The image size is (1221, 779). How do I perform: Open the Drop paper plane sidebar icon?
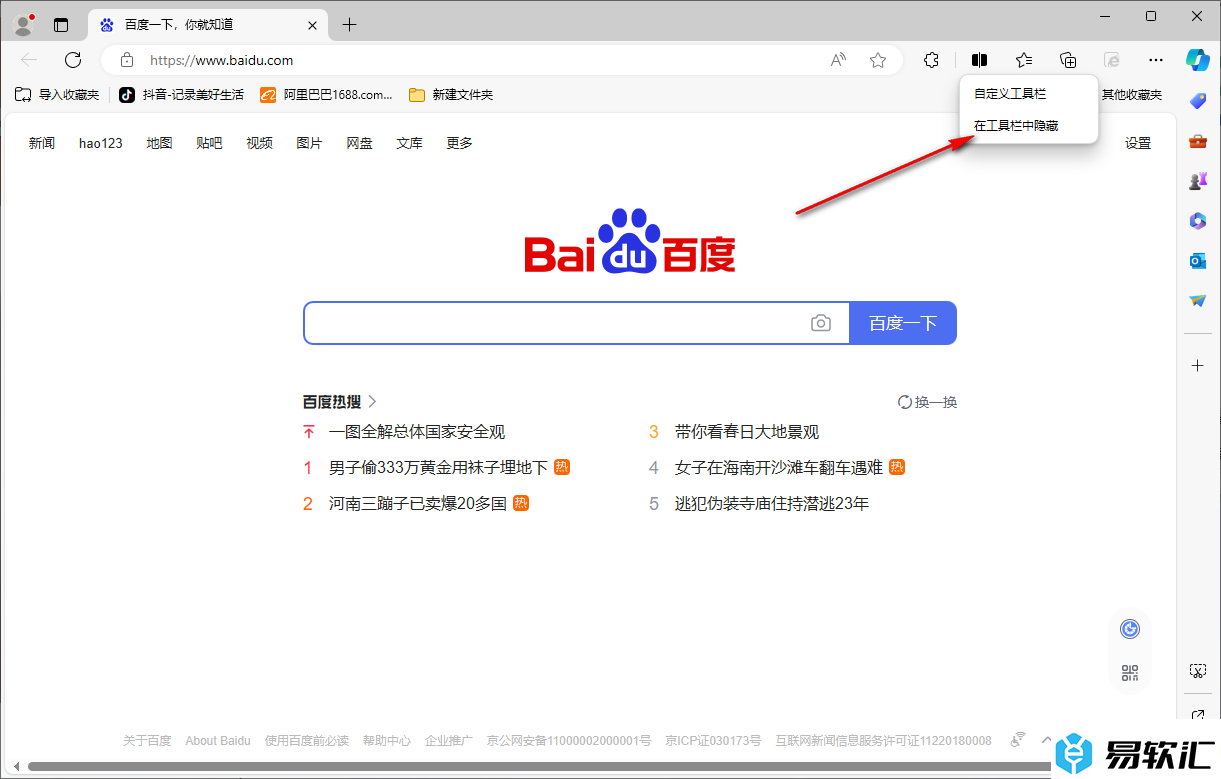1197,300
